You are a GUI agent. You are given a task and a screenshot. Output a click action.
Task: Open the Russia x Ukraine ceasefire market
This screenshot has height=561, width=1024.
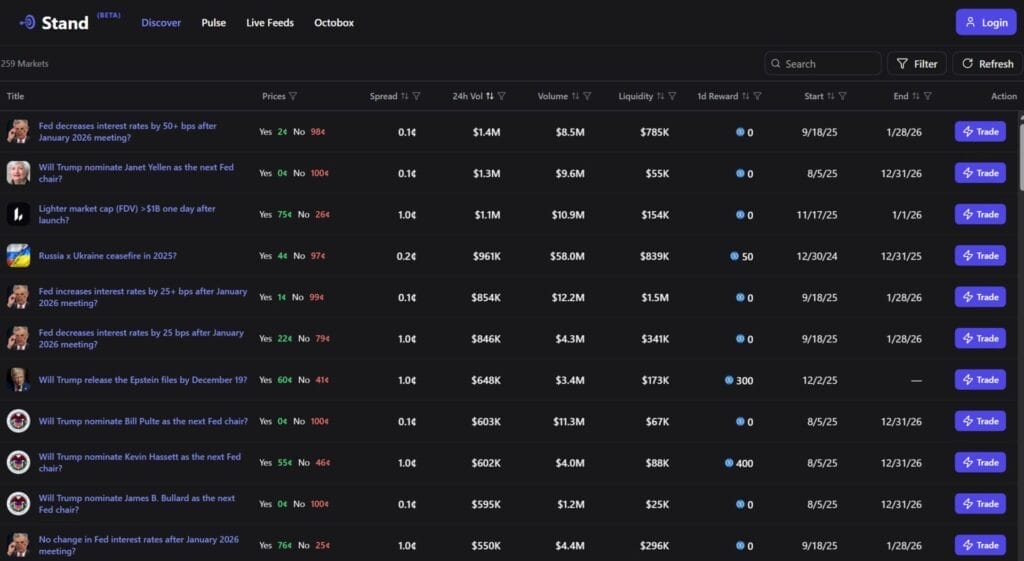coord(107,256)
